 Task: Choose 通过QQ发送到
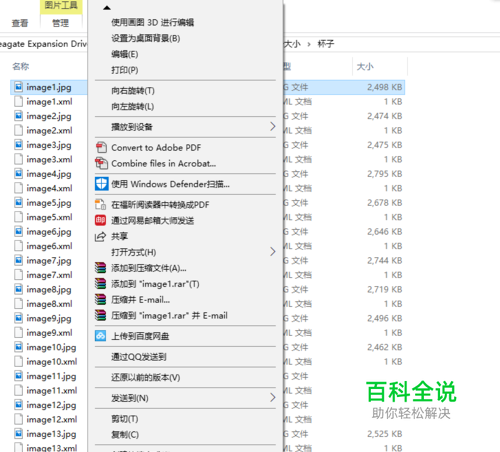click(x=139, y=357)
